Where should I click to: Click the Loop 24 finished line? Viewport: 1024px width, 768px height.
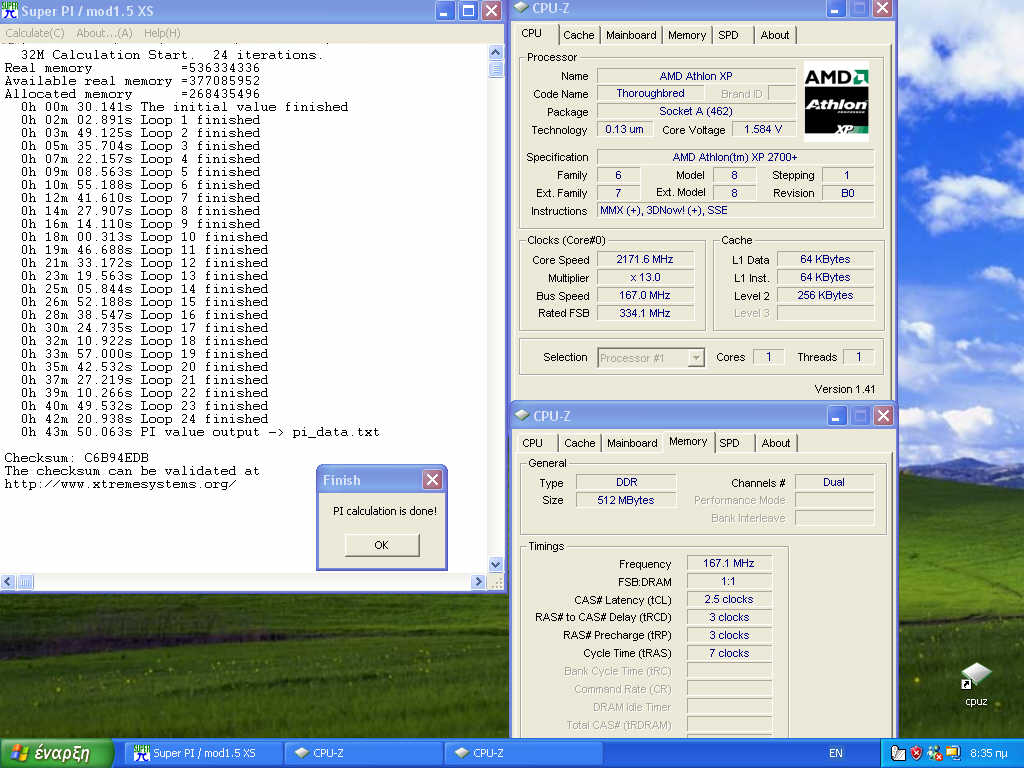coord(144,419)
